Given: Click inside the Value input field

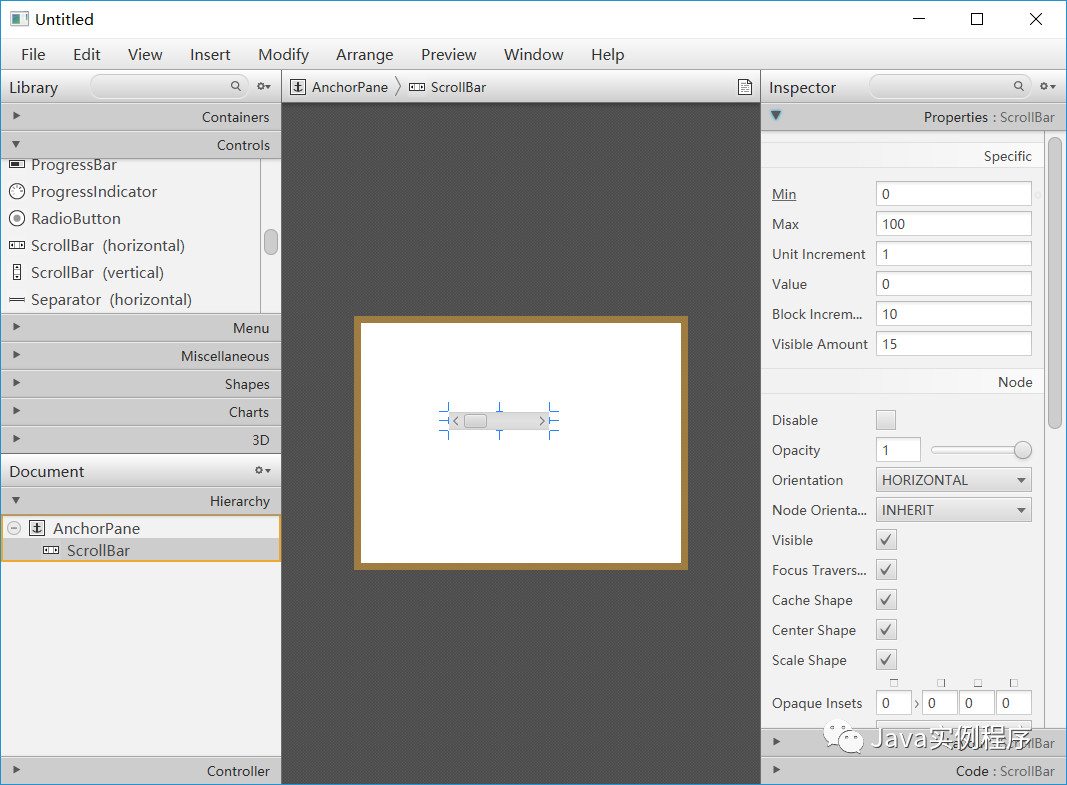Looking at the screenshot, I should (x=952, y=284).
